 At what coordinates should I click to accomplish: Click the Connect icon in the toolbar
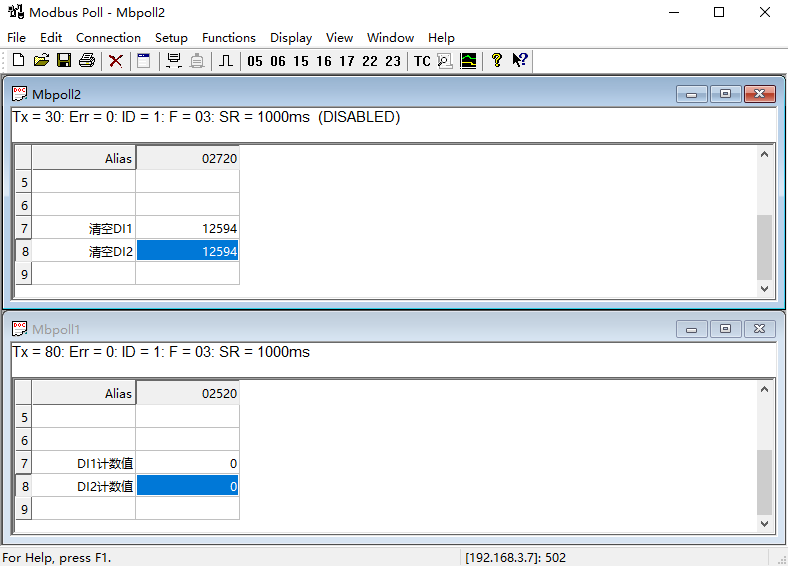tap(174, 61)
